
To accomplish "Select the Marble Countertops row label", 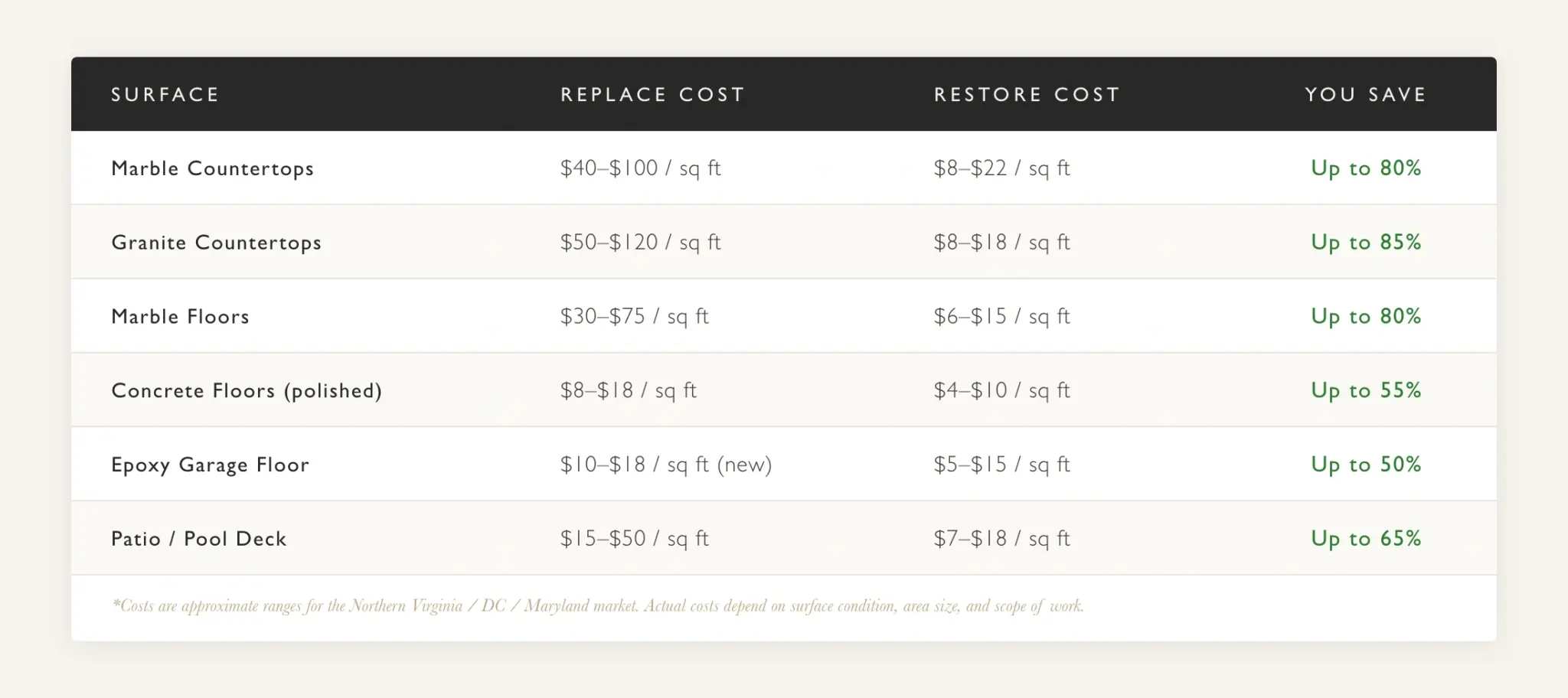I will point(212,168).
